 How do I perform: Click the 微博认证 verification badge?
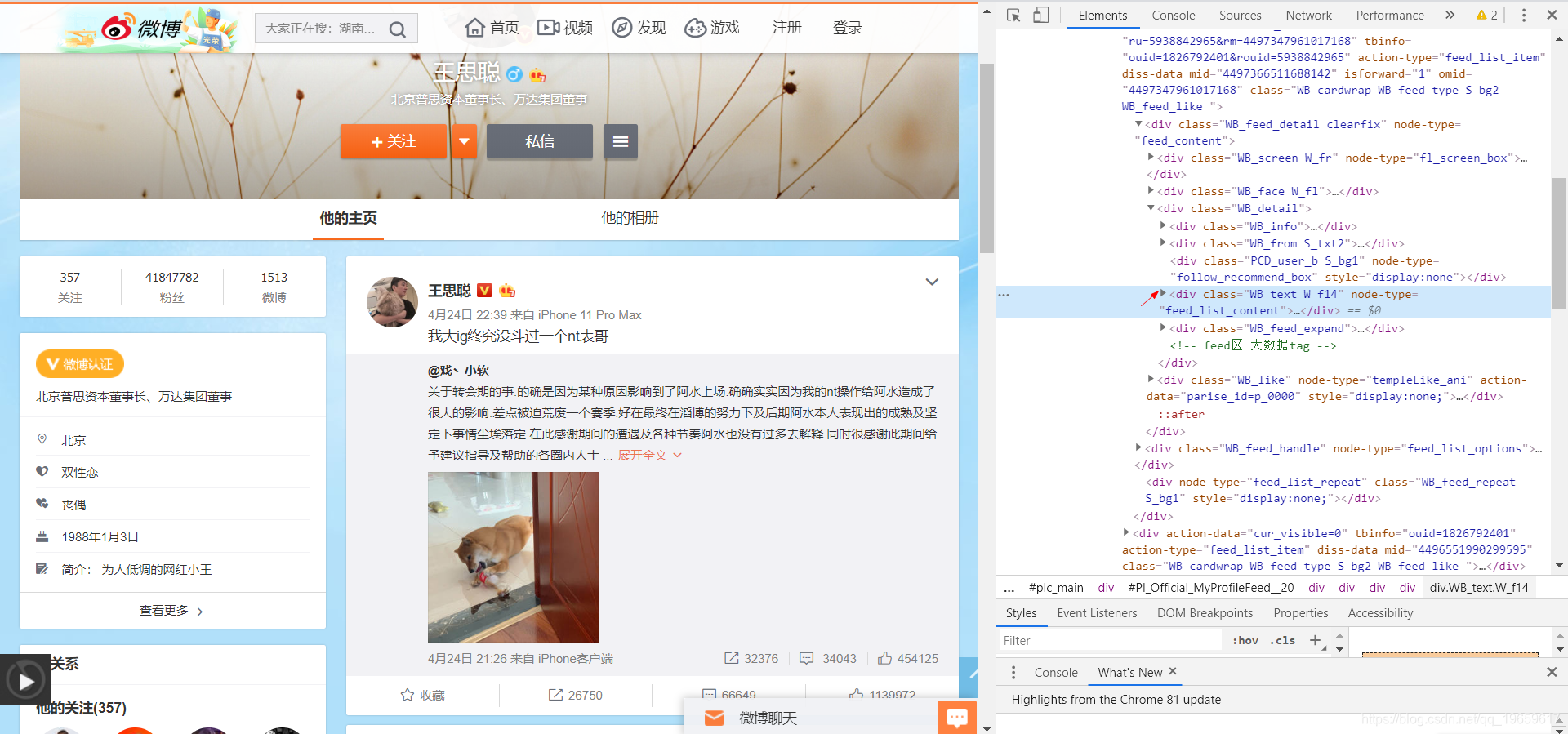click(x=80, y=364)
